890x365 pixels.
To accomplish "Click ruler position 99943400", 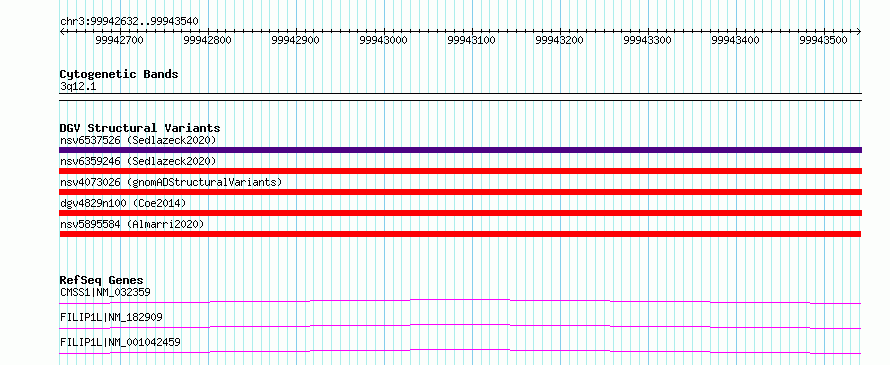I will [x=736, y=40].
